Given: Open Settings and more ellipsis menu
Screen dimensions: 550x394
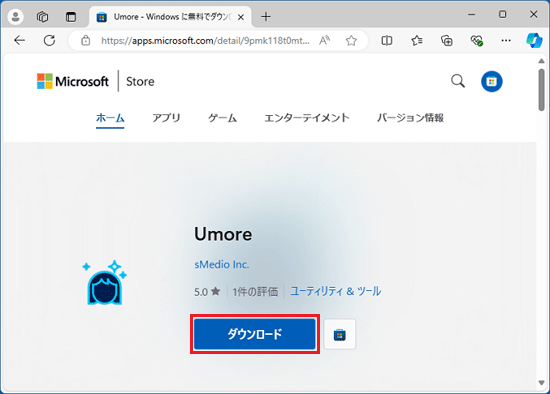Looking at the screenshot, I should pyautogui.click(x=506, y=41).
